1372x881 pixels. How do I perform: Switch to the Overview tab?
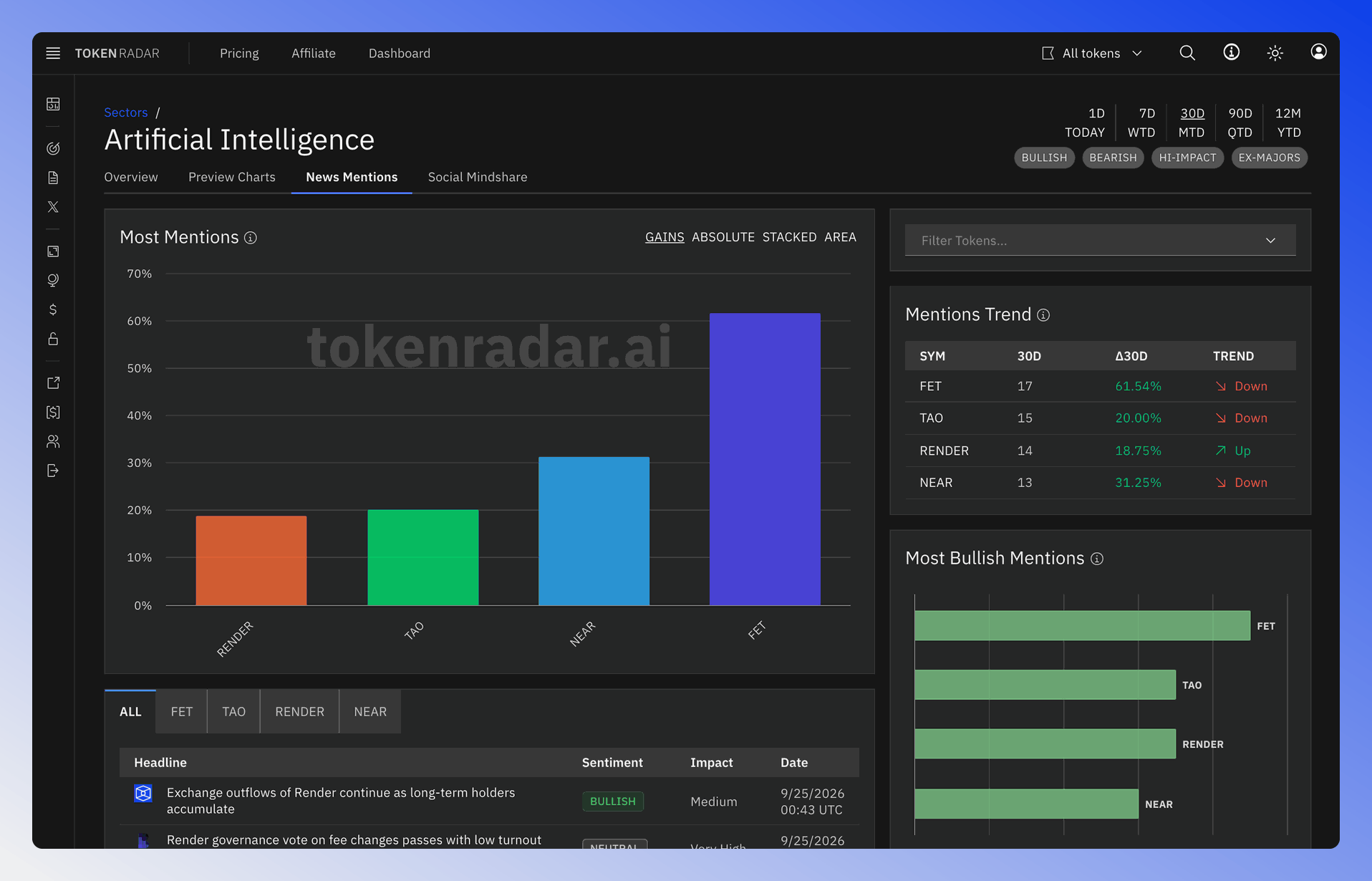(131, 177)
